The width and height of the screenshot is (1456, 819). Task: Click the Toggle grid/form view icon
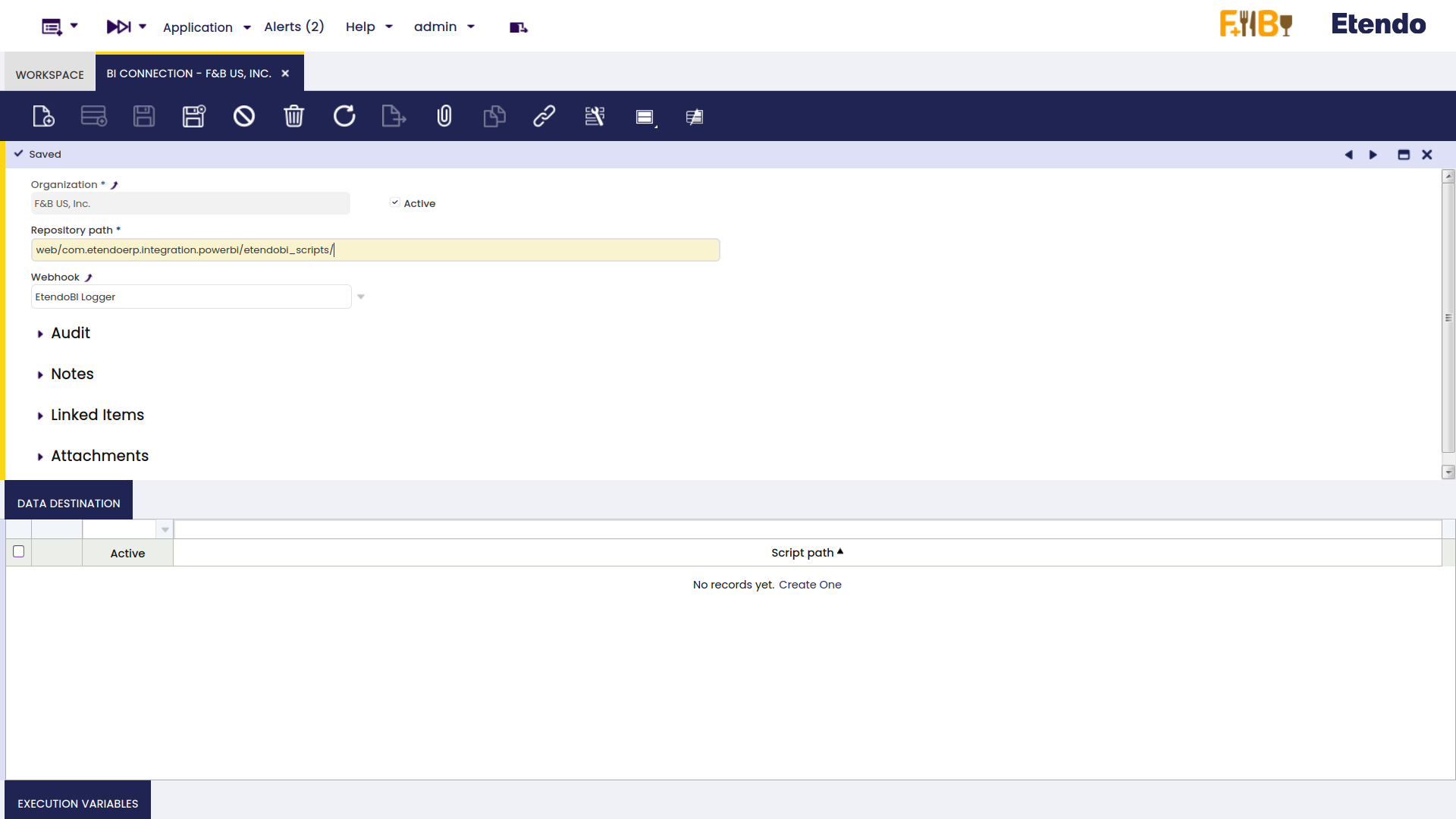[x=645, y=117]
